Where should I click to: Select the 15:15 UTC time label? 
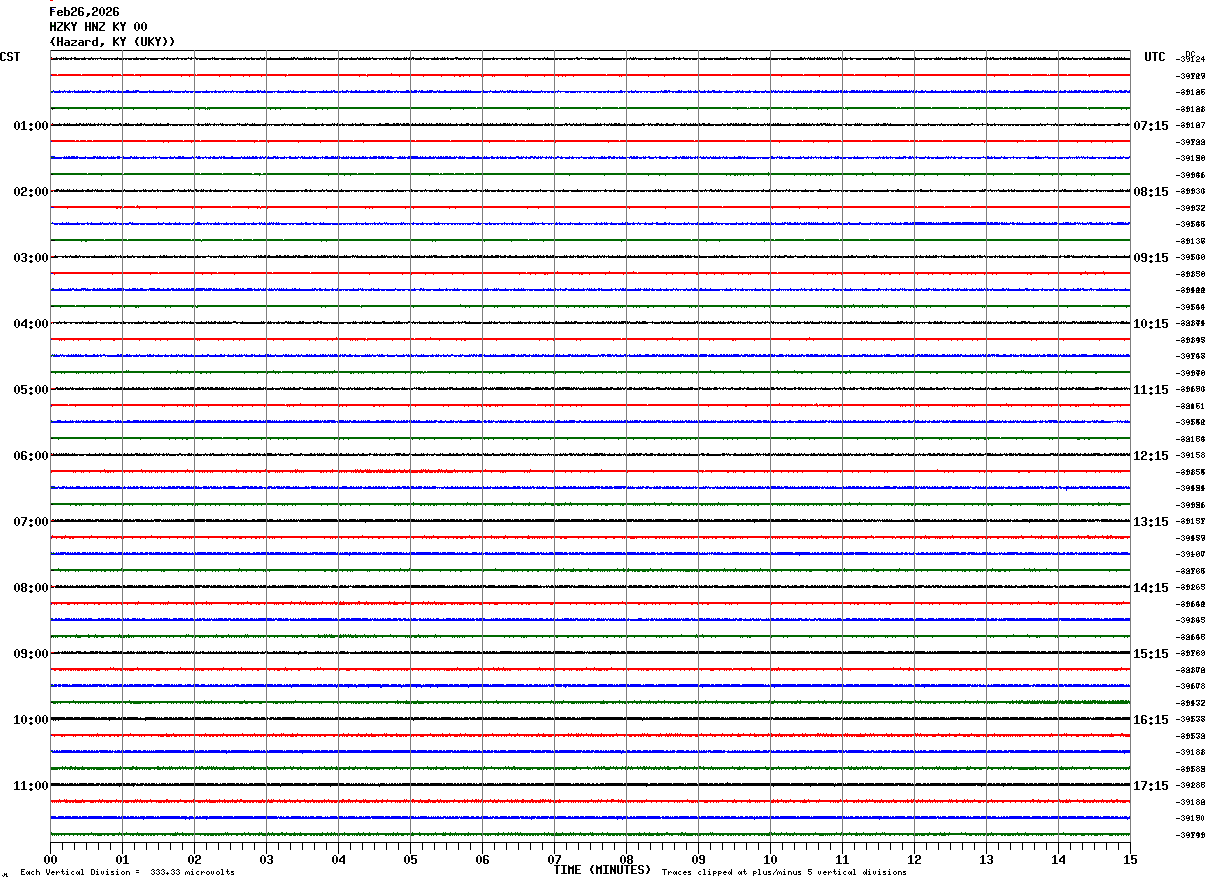[x=1150, y=654]
